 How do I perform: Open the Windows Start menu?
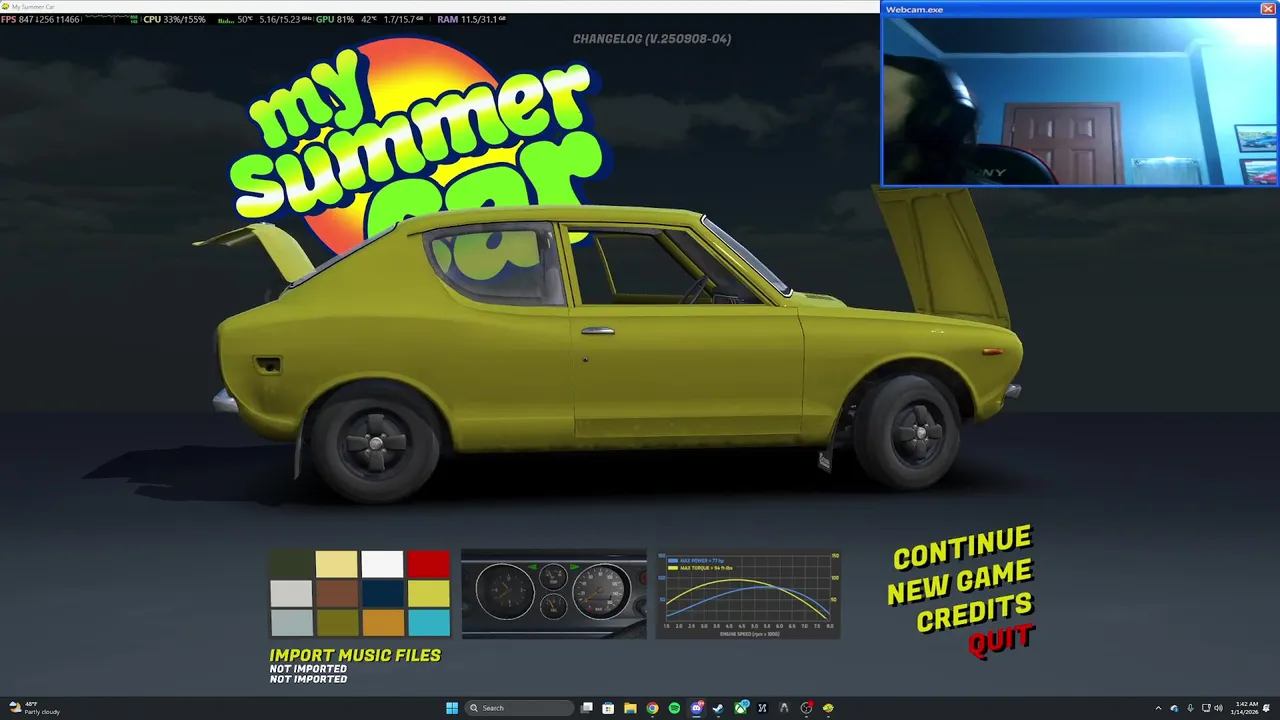pyautogui.click(x=452, y=708)
